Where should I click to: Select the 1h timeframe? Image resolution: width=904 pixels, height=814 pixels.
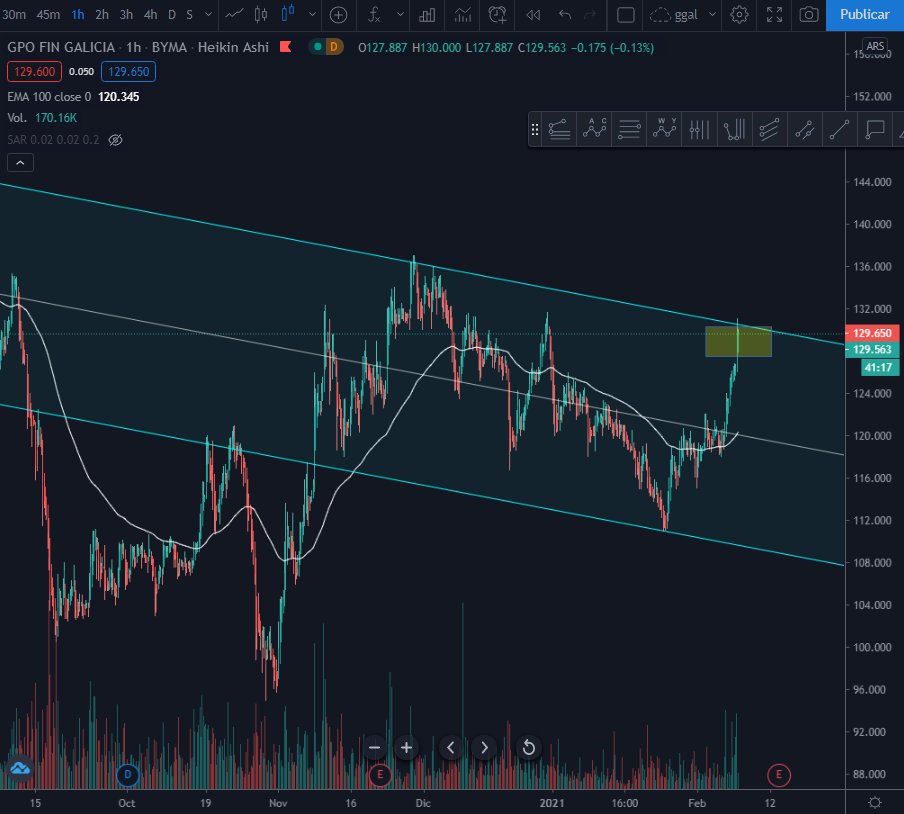point(78,14)
